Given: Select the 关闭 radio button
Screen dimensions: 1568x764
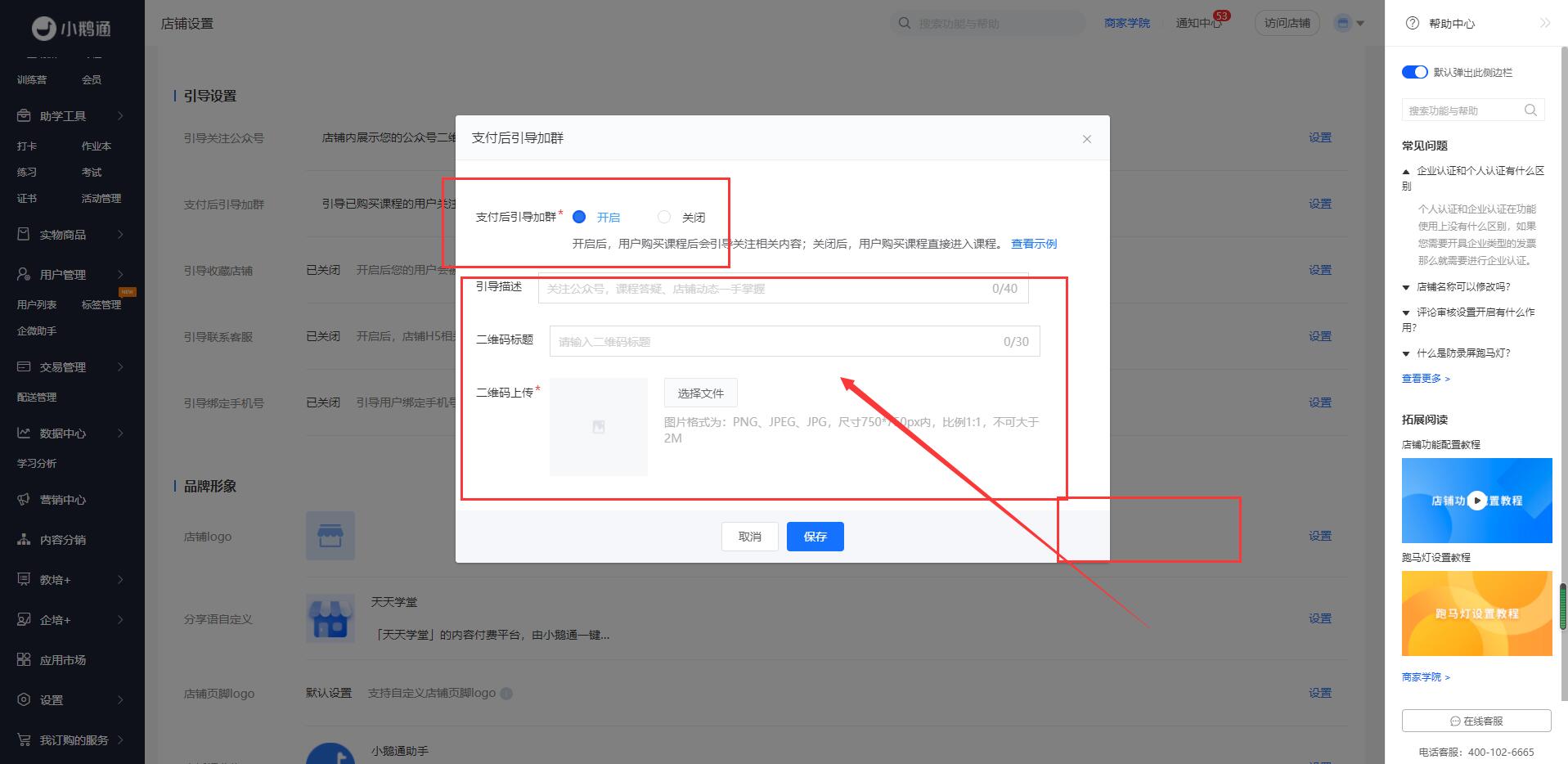Looking at the screenshot, I should click(664, 217).
